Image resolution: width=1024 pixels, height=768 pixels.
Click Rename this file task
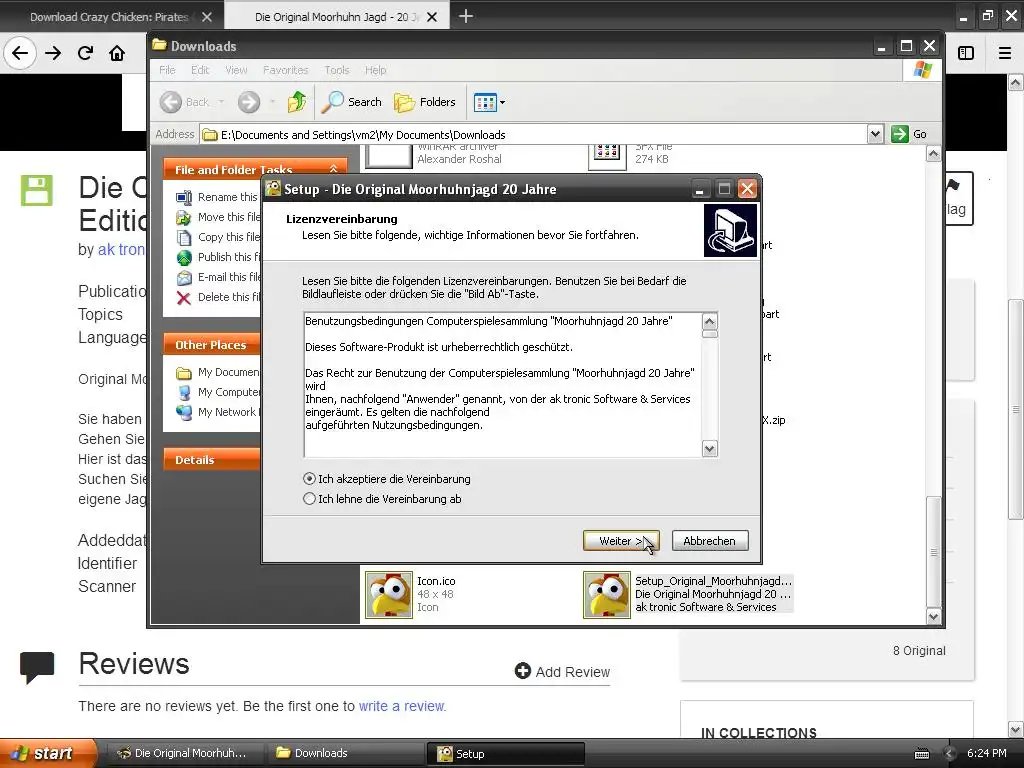pos(227,197)
